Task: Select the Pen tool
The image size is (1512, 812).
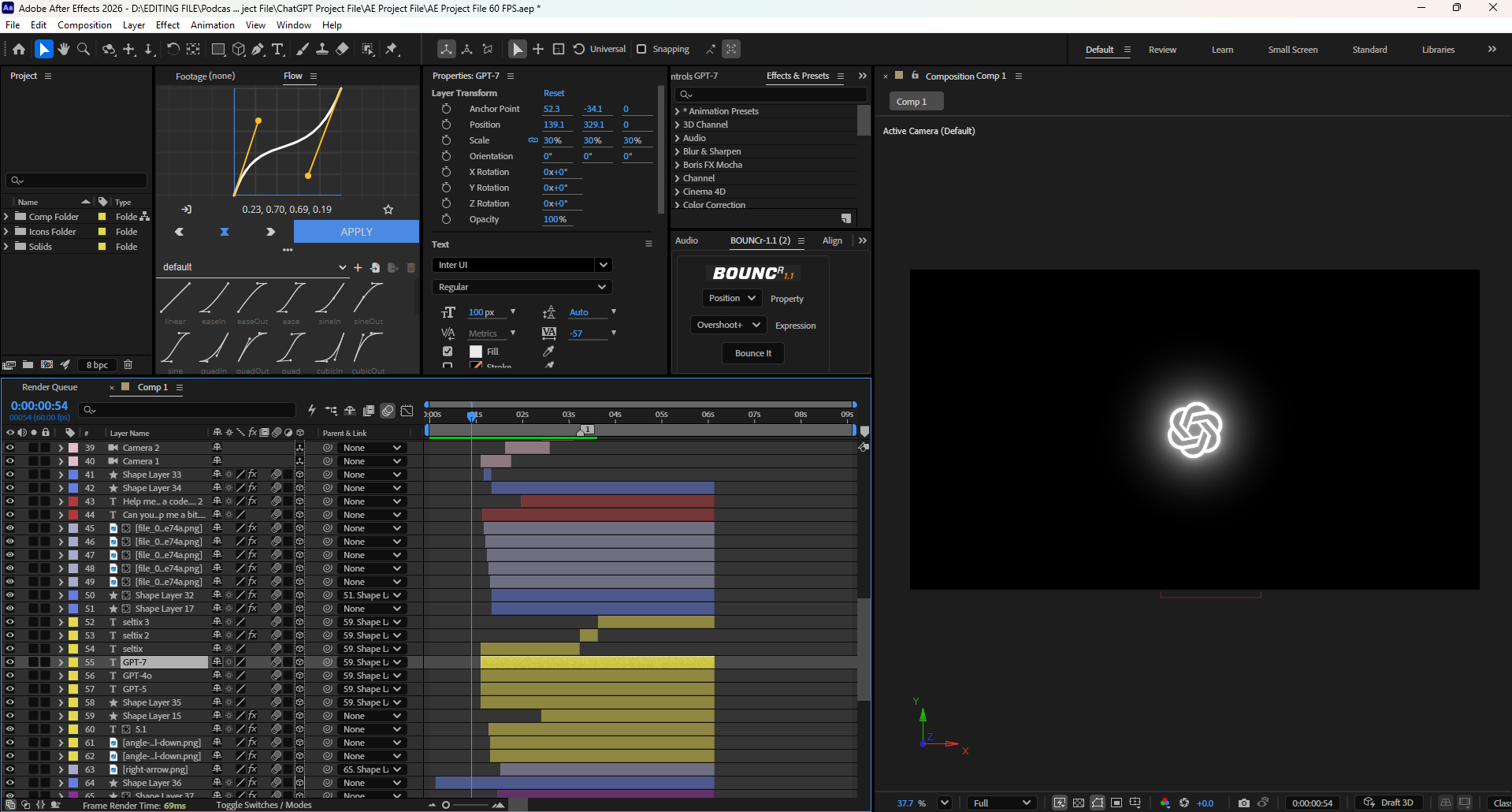Action: click(258, 49)
